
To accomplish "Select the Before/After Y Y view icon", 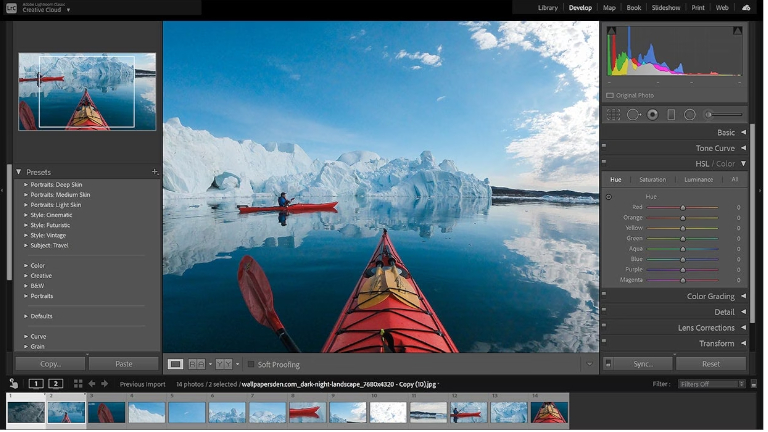I will coord(225,365).
